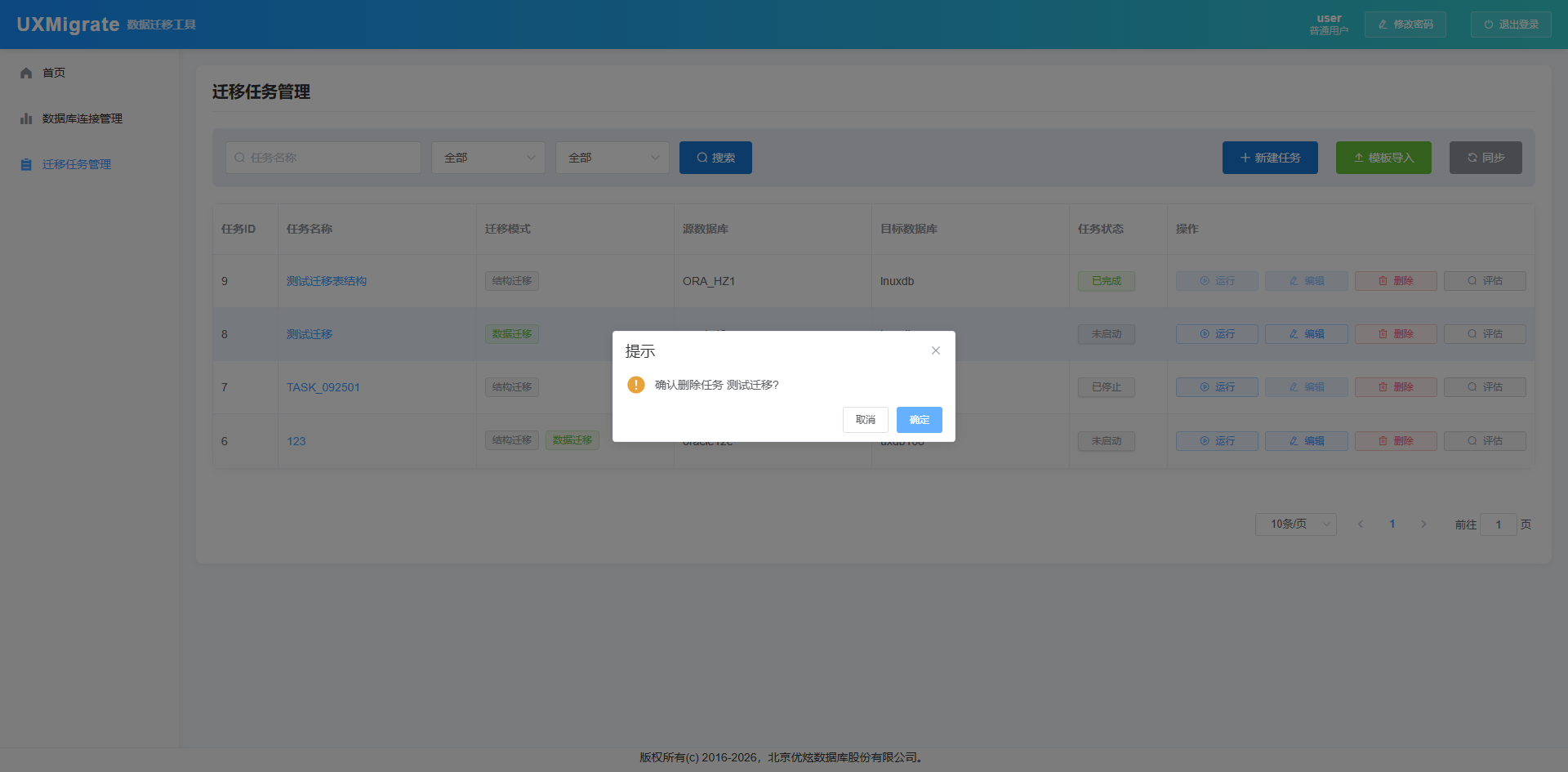Delete task TASK_092501 using 删除 button
1568x772 pixels.
click(1396, 387)
